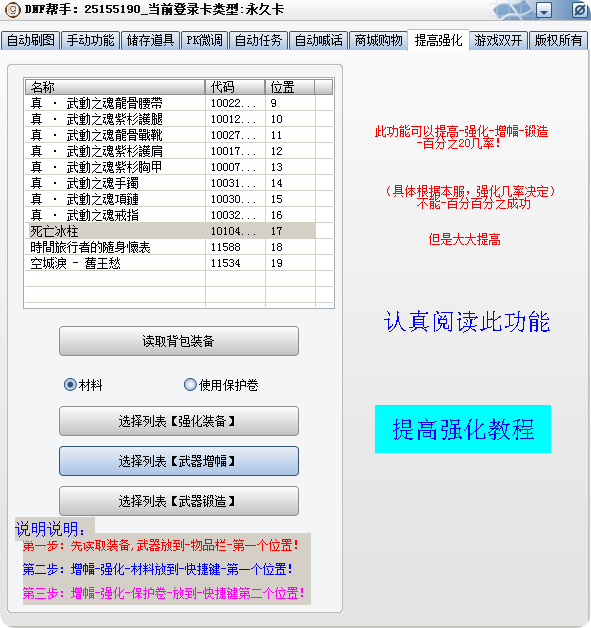Viewport: 591px width, 628px height.
Task: Switch to the 手动功能 tab
Action: [x=90, y=40]
